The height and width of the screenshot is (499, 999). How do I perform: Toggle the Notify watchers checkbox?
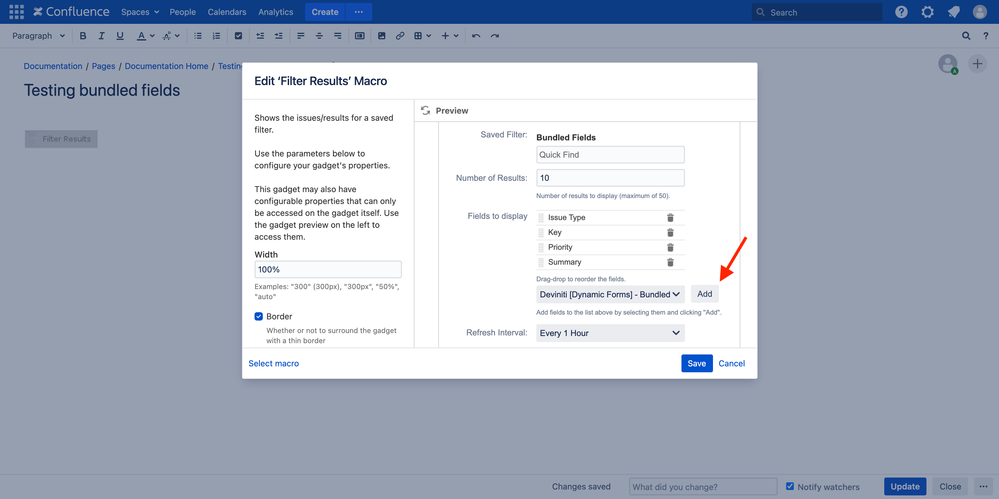[x=790, y=486]
